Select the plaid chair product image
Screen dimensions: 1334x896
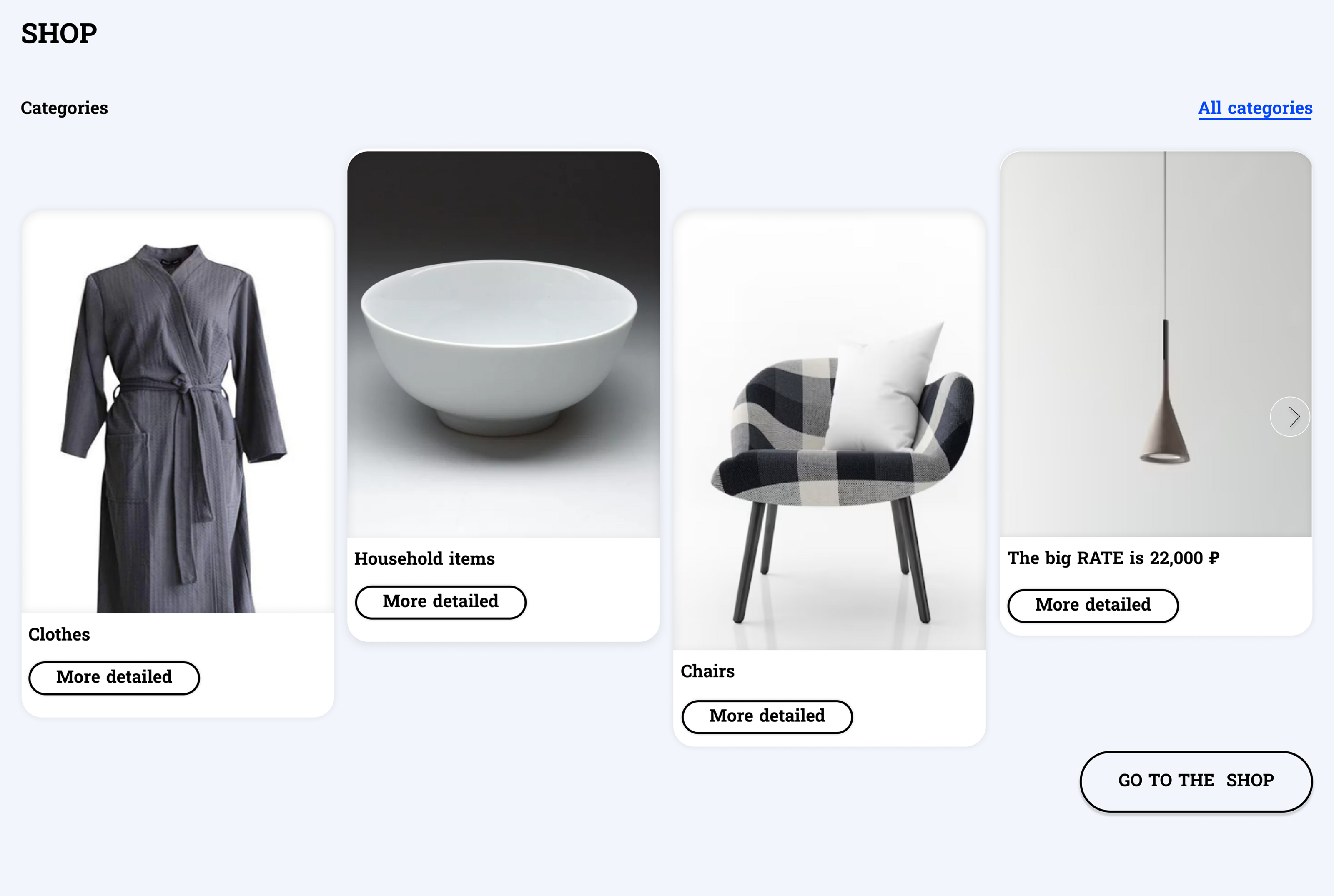coord(829,430)
